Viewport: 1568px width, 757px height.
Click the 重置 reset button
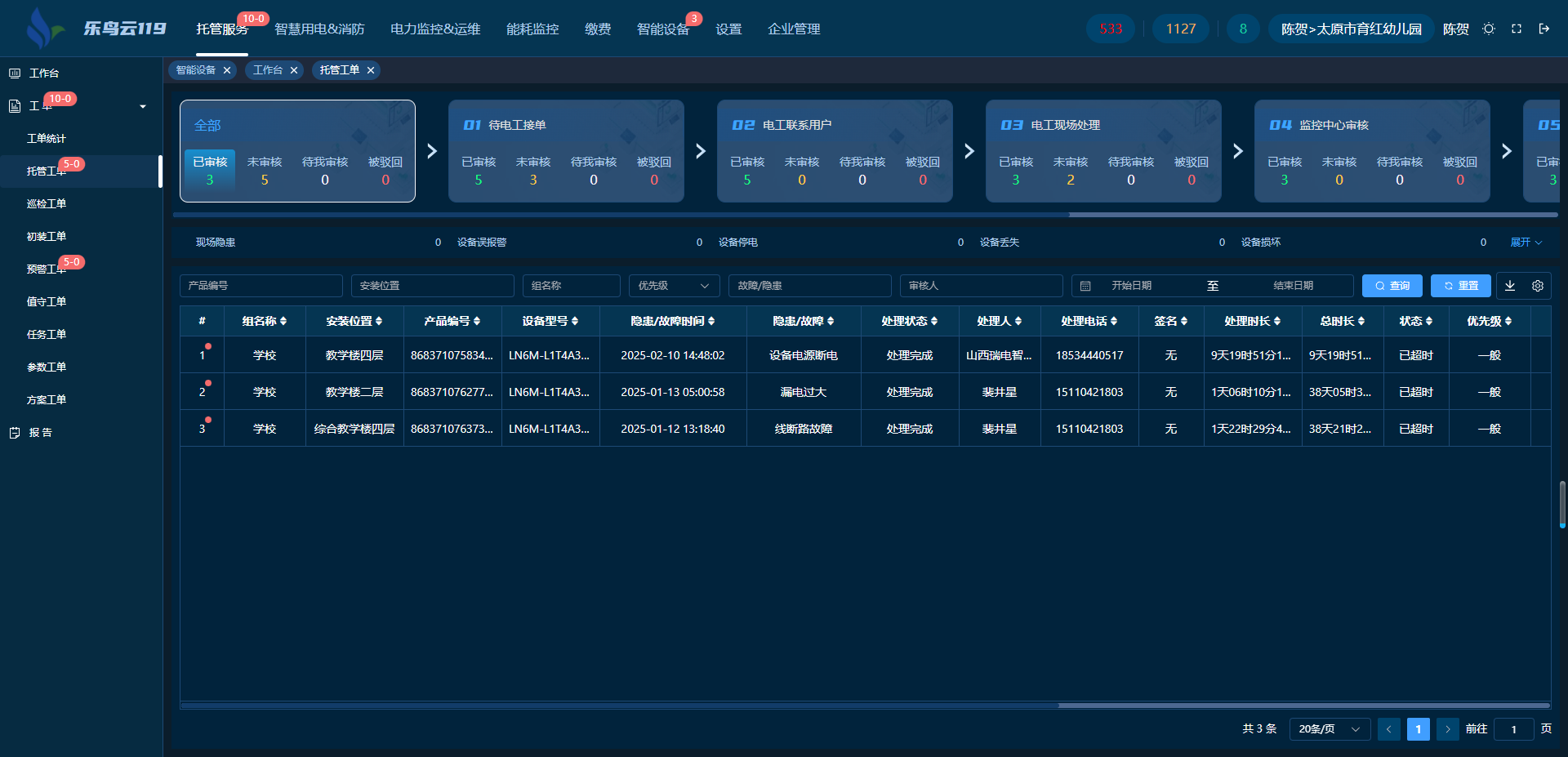coord(1460,286)
